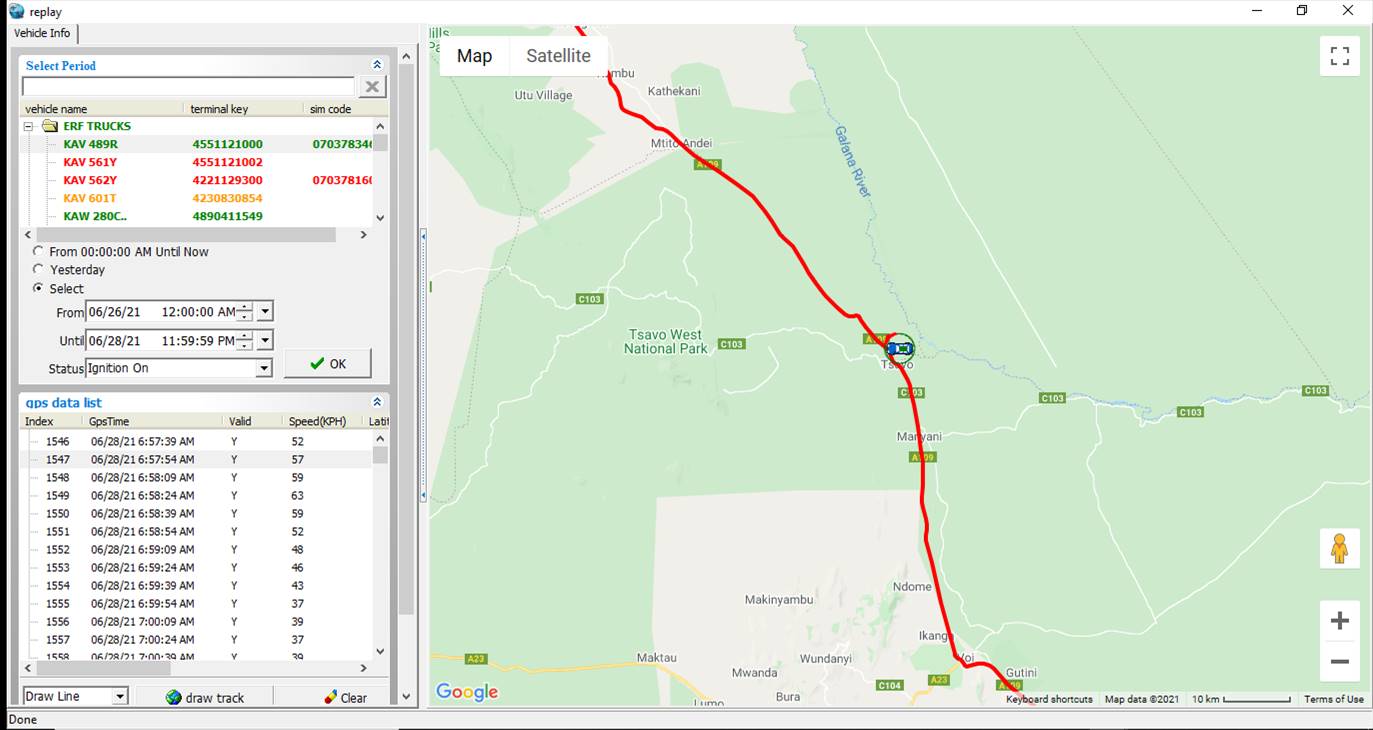The width and height of the screenshot is (1373, 730).
Task: Open the ERF TRUCKS folder icon
Action: click(x=51, y=125)
